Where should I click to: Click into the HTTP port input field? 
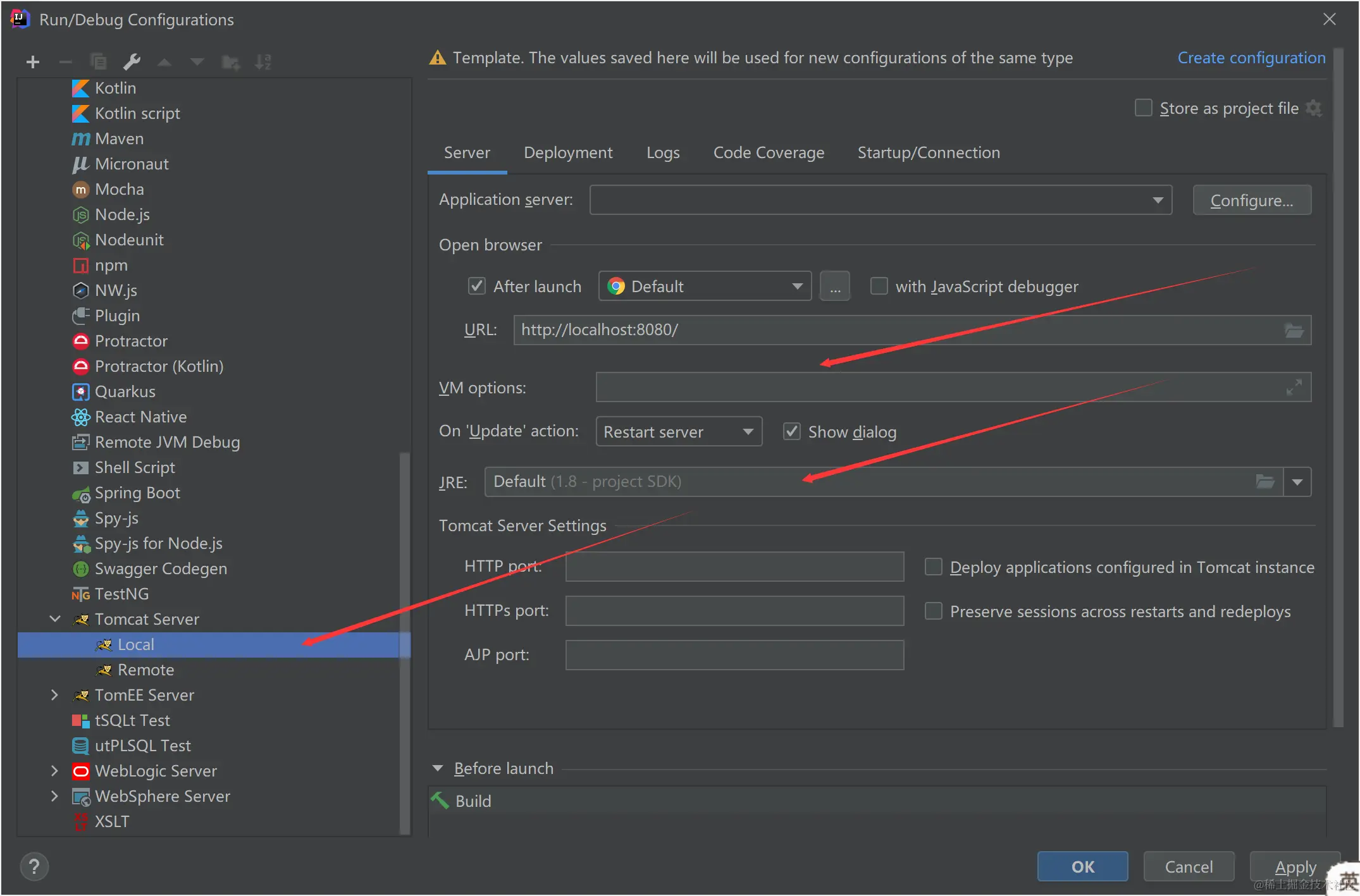click(x=734, y=567)
